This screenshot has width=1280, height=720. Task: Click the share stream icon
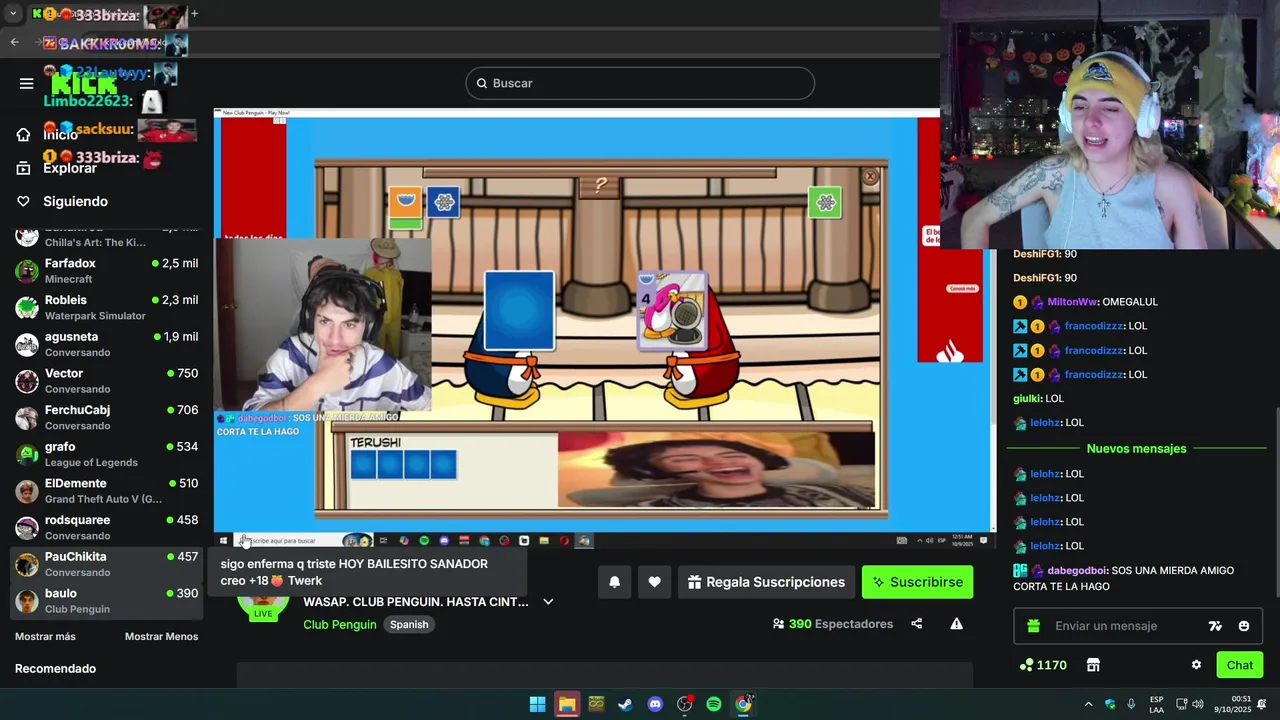916,624
